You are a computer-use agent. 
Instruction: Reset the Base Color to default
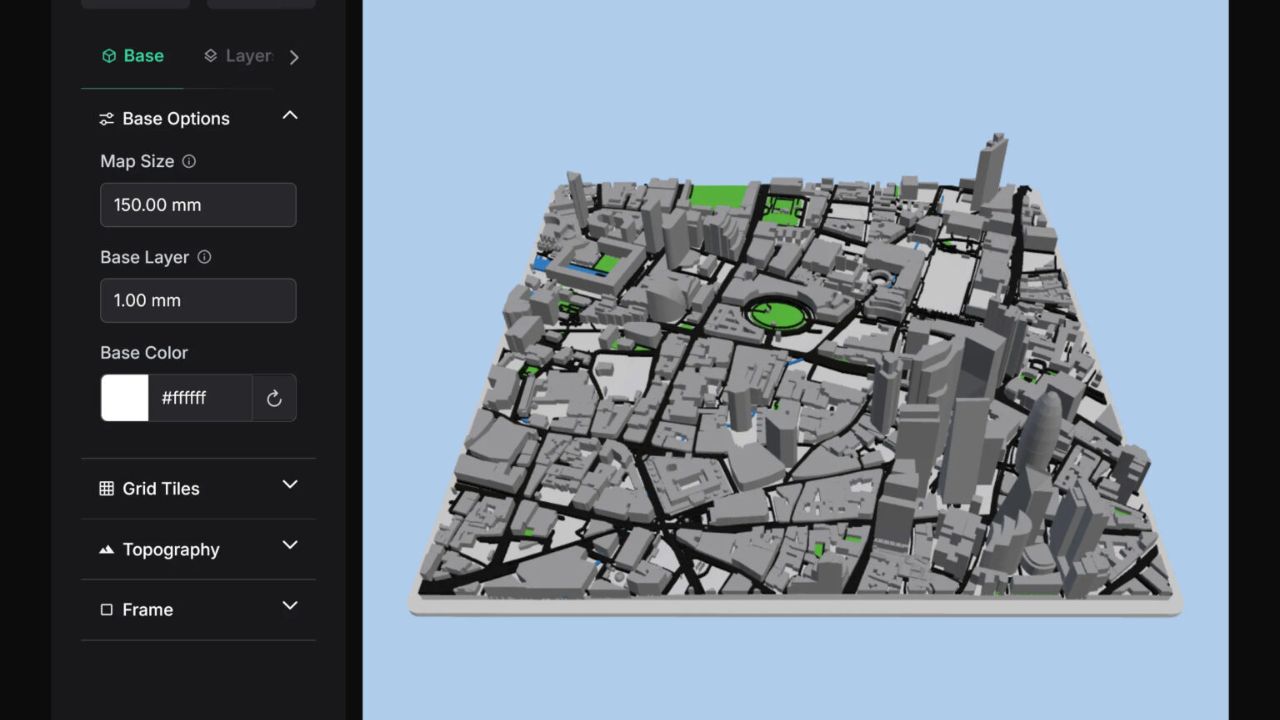[x=274, y=399]
